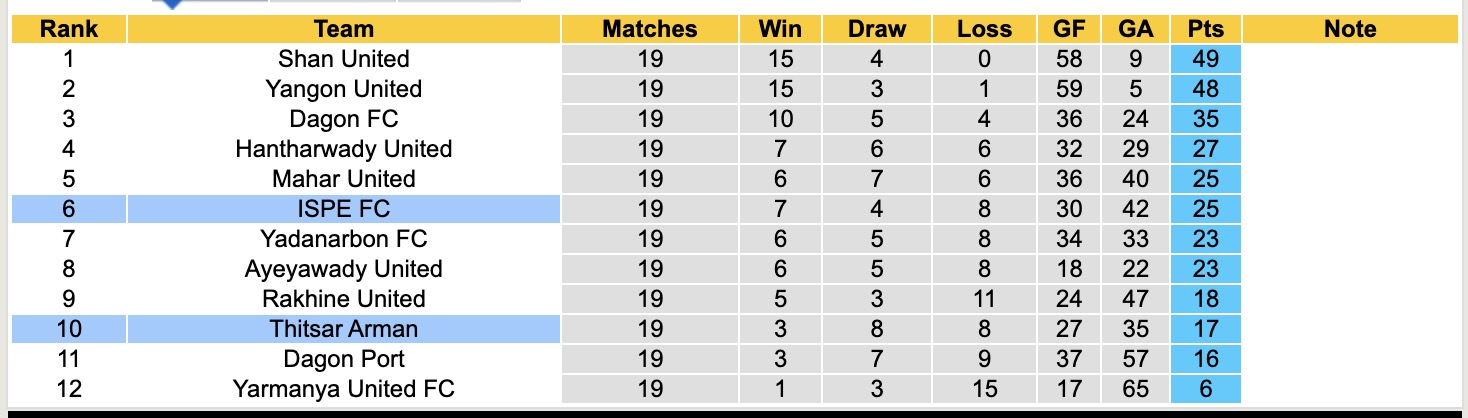Select Dagon Port's 16 points cell
Screen dimensions: 1468x418
(x=1205, y=359)
